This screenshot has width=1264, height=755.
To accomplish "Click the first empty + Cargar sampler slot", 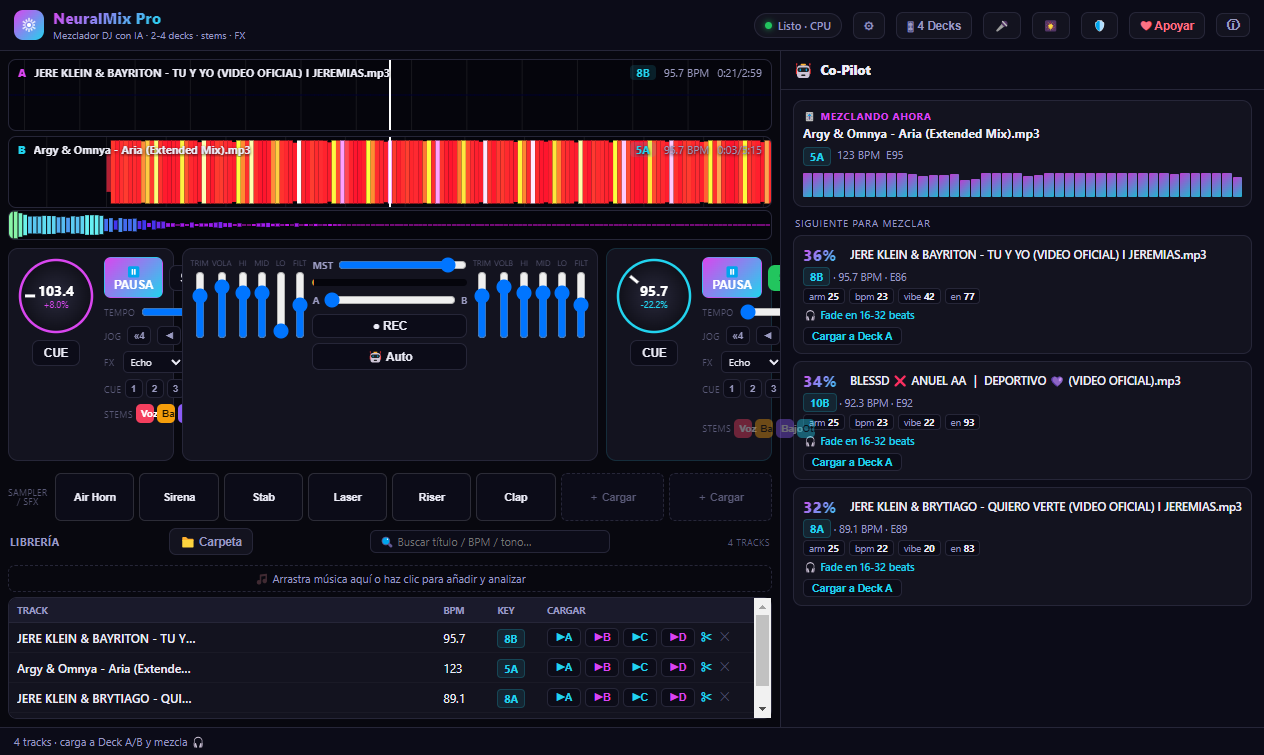I will (612, 497).
